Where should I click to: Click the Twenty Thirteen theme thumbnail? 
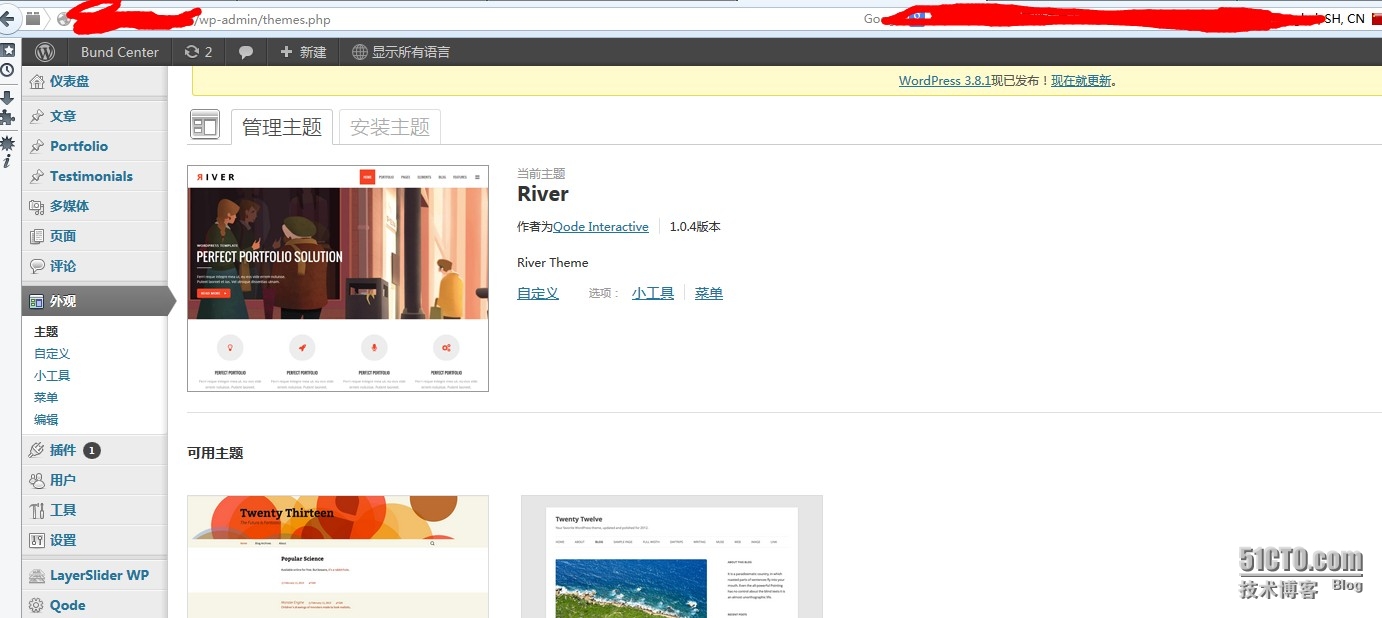338,556
